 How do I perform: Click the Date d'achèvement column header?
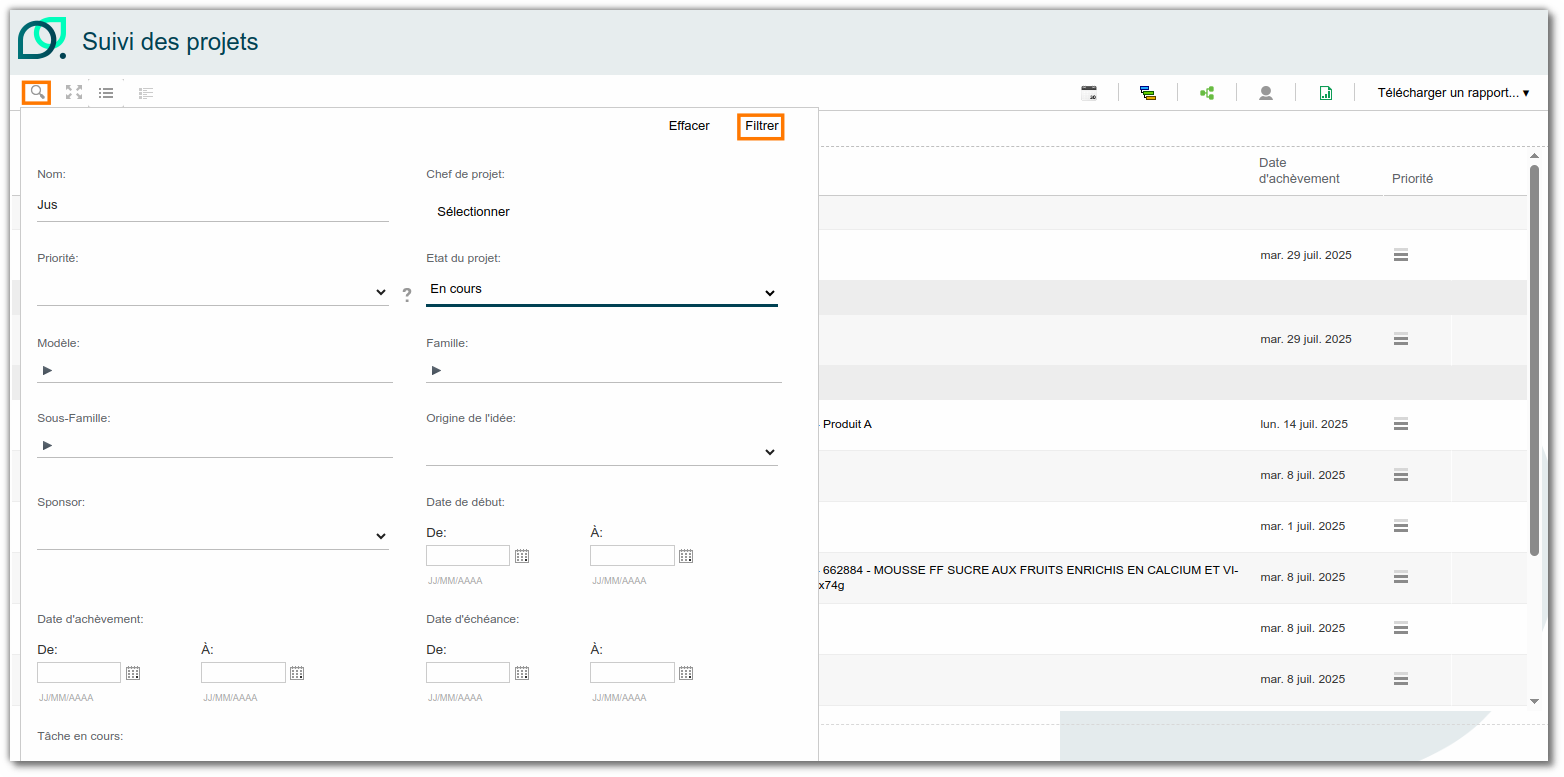click(1299, 171)
